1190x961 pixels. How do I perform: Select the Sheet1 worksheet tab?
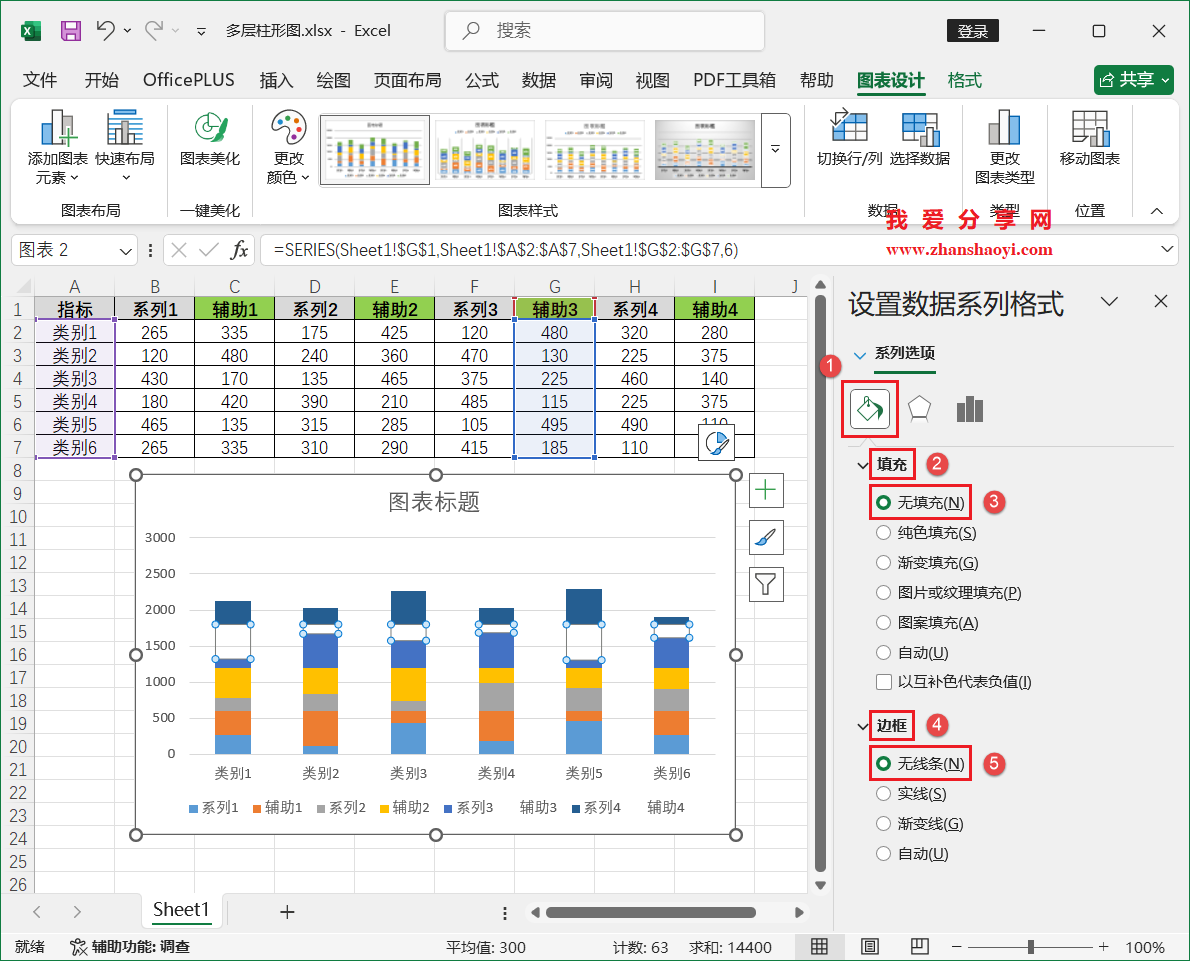pos(181,910)
